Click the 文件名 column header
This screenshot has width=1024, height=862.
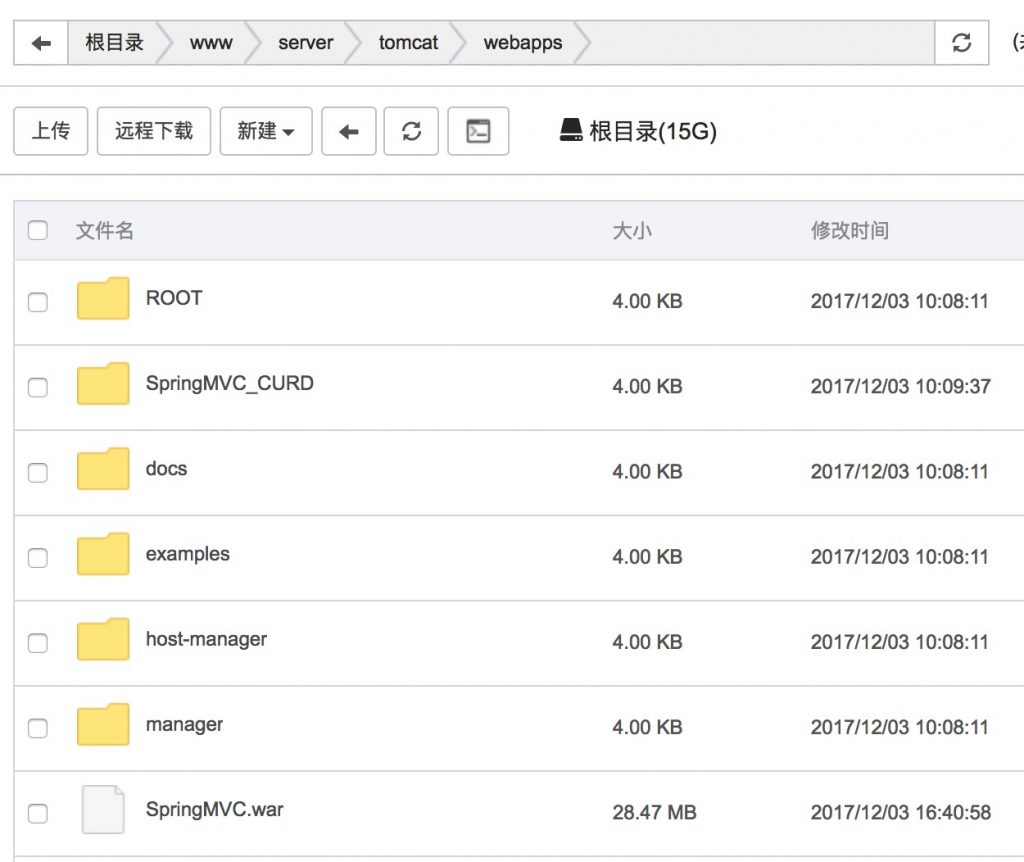pyautogui.click(x=105, y=231)
